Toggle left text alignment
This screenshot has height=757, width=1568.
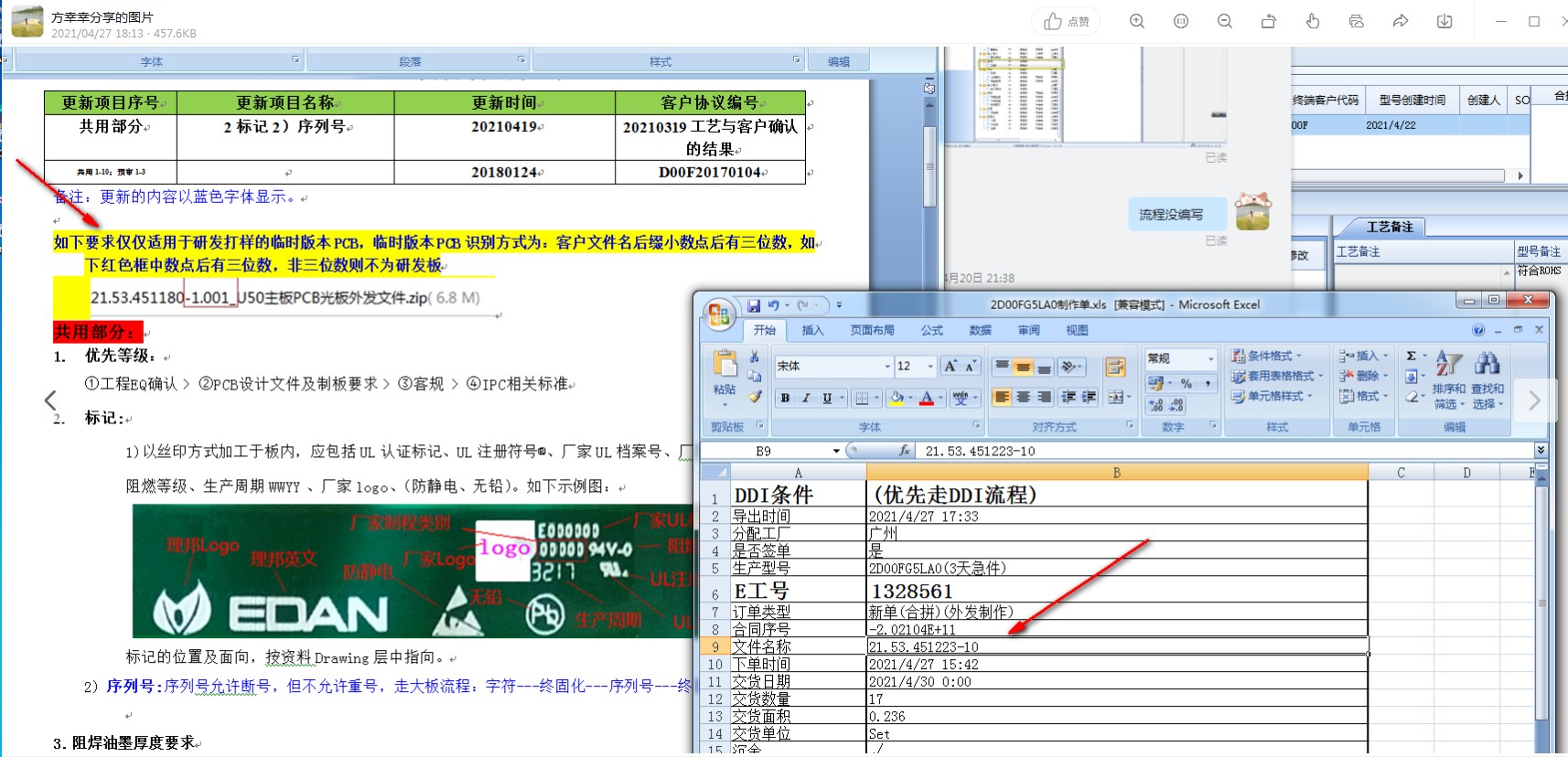coord(1002,397)
